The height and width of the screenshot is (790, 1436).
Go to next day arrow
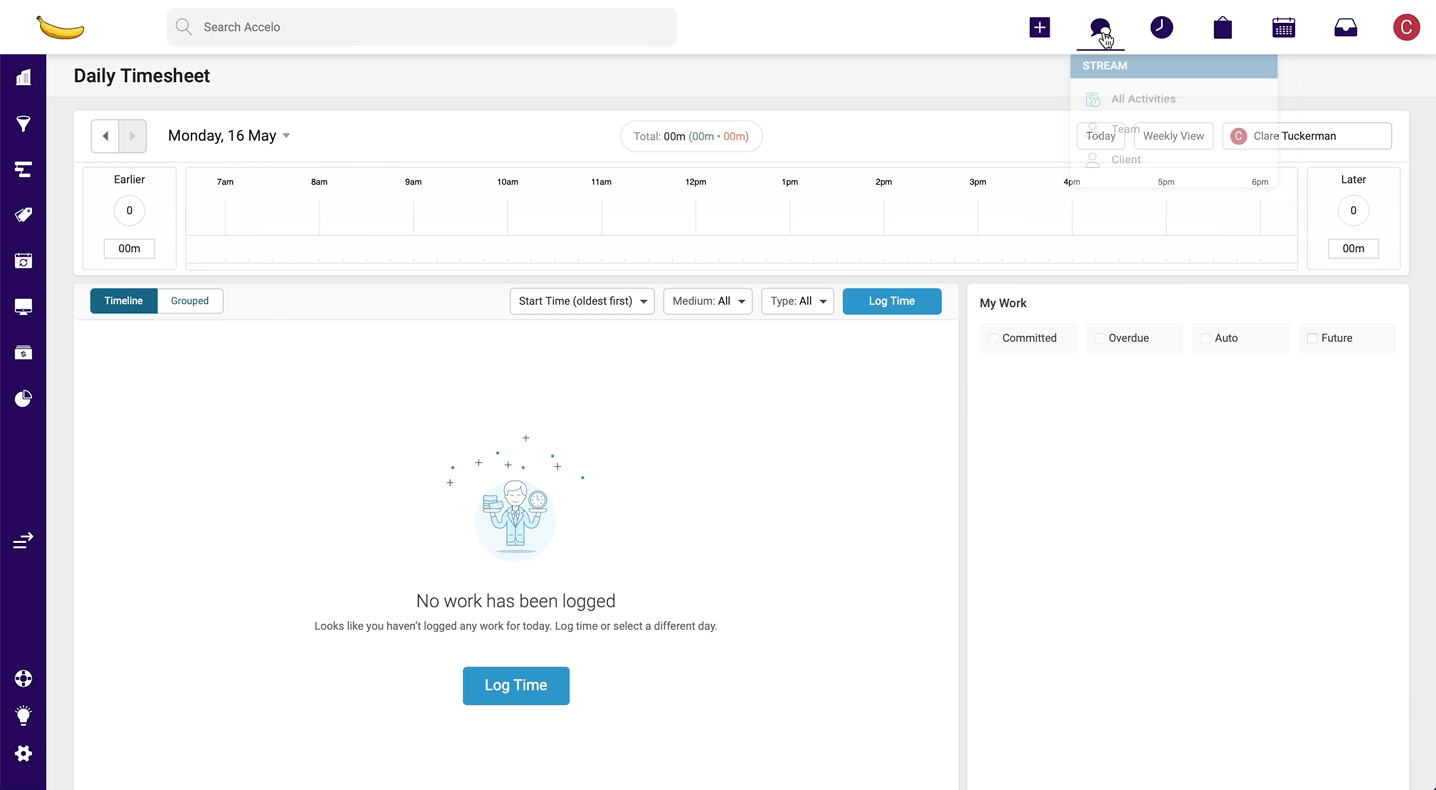point(132,136)
